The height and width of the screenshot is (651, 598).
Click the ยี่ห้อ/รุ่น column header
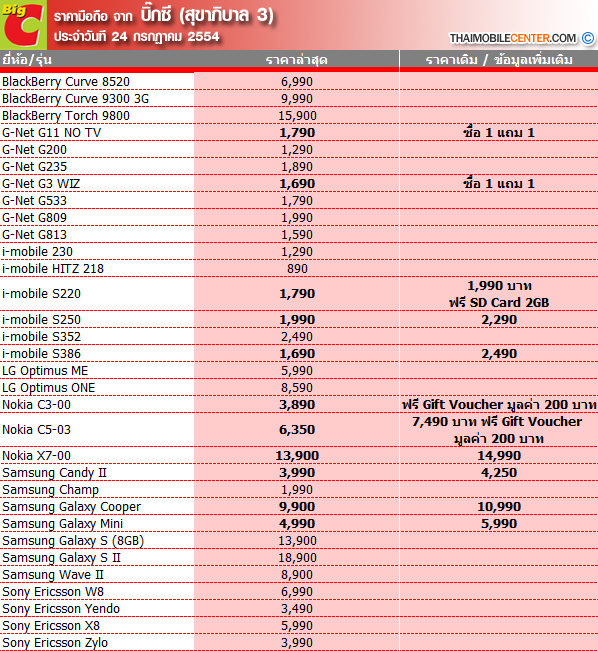tap(27, 59)
